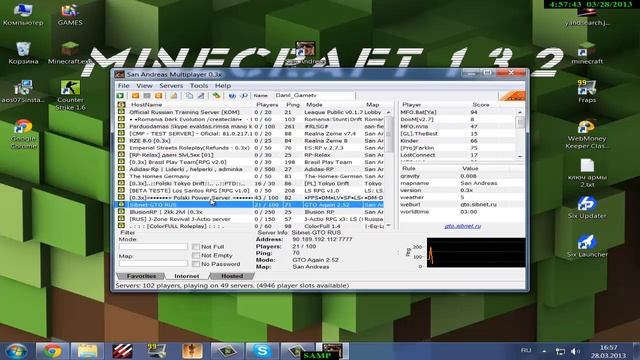Select the Корзина recycle bin icon

click(x=23, y=53)
